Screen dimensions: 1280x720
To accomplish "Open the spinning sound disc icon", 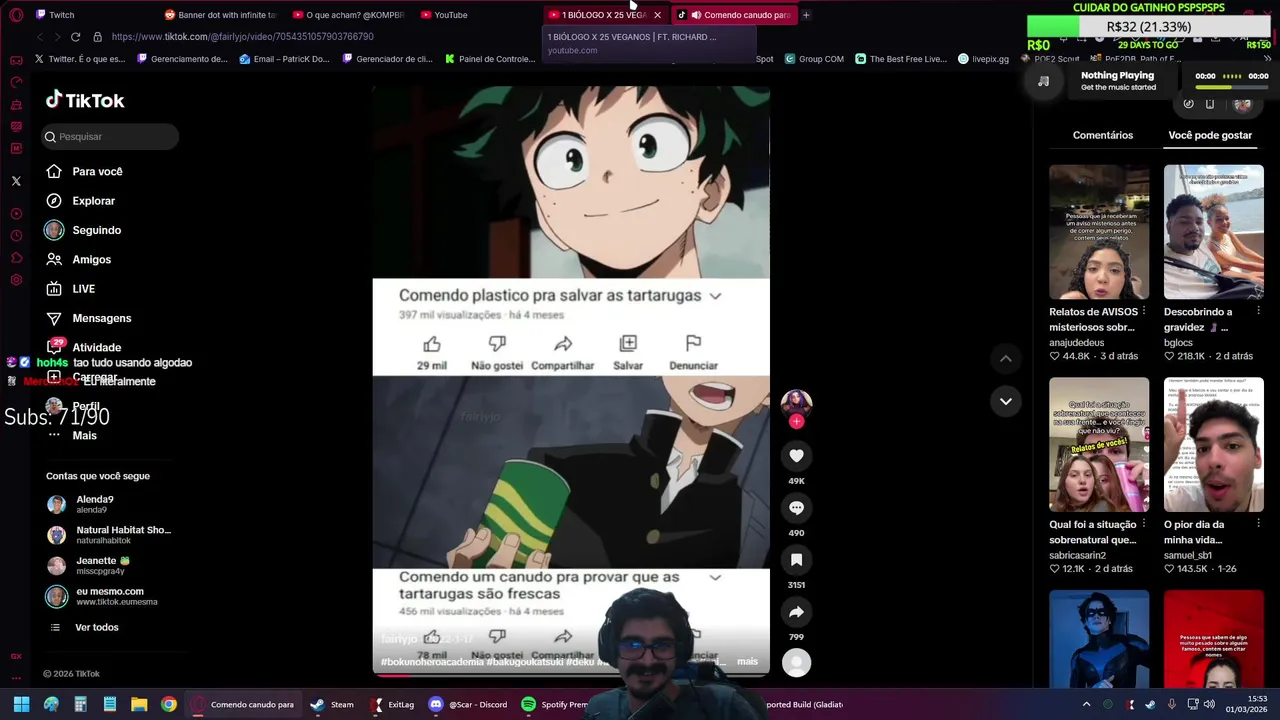I will click(796, 662).
